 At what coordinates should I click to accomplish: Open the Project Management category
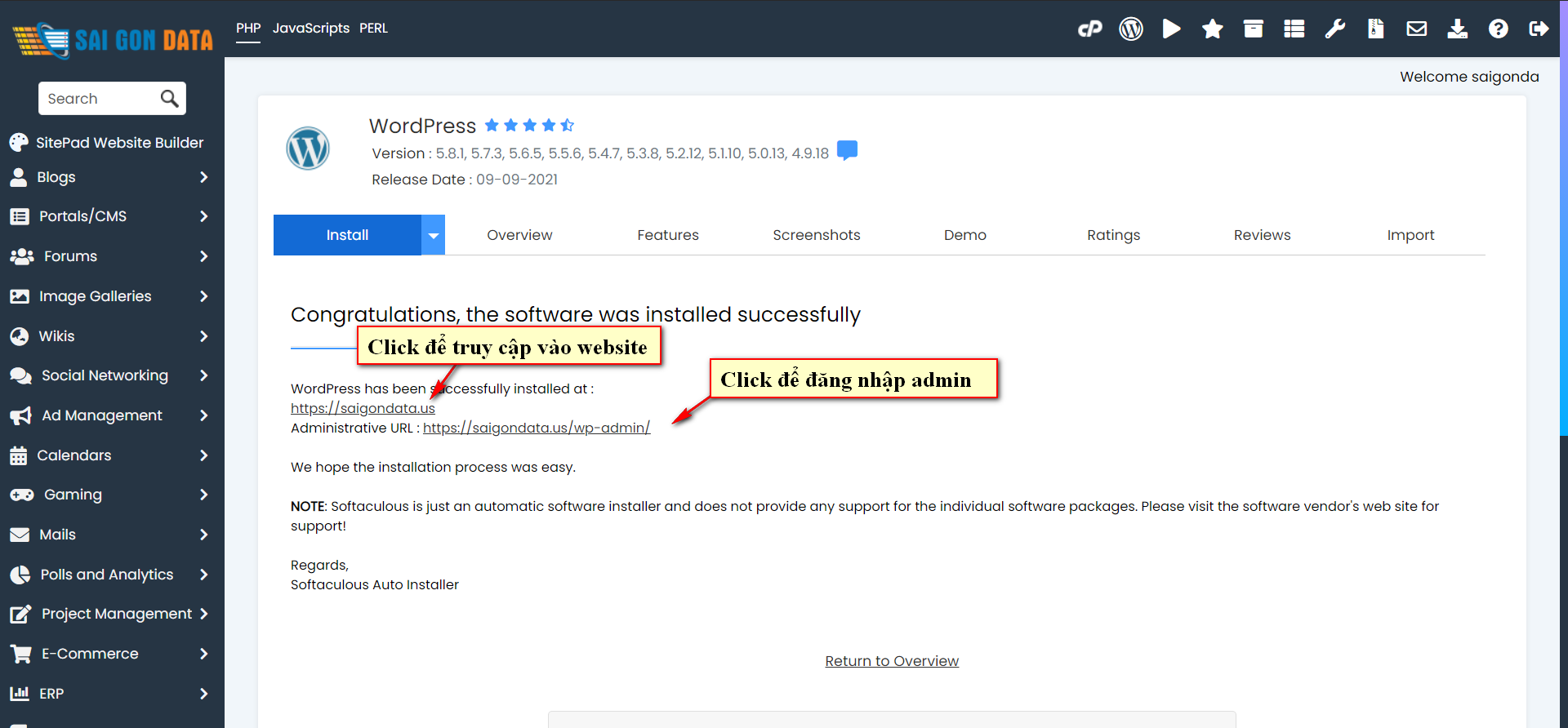click(x=117, y=614)
